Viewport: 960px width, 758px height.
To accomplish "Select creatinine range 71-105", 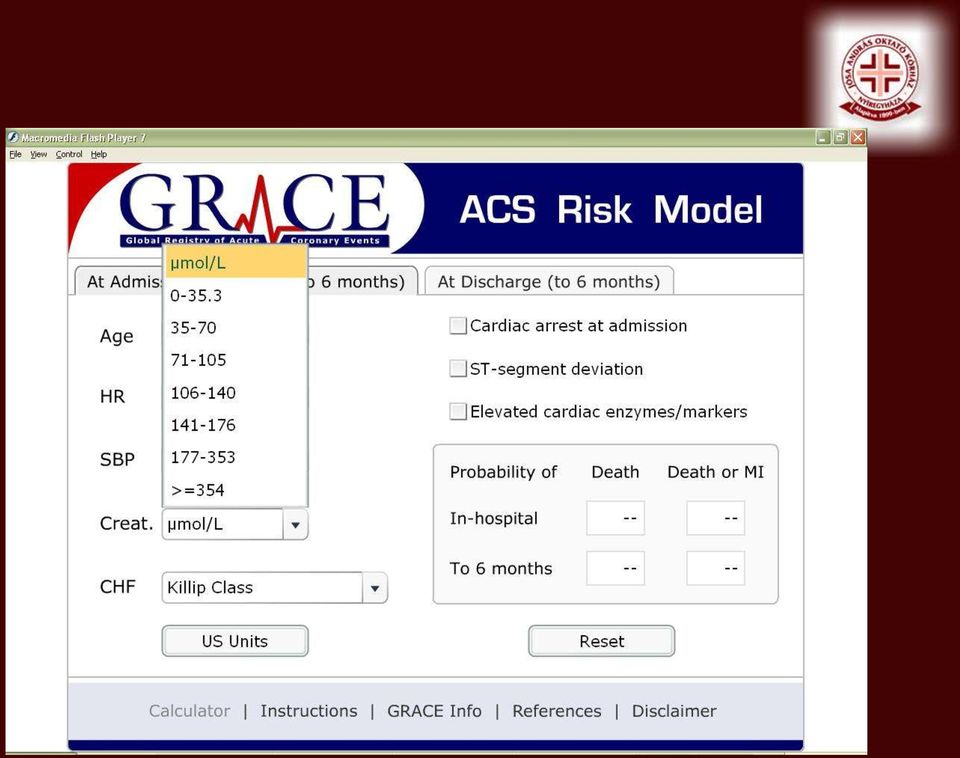I will click(x=235, y=360).
